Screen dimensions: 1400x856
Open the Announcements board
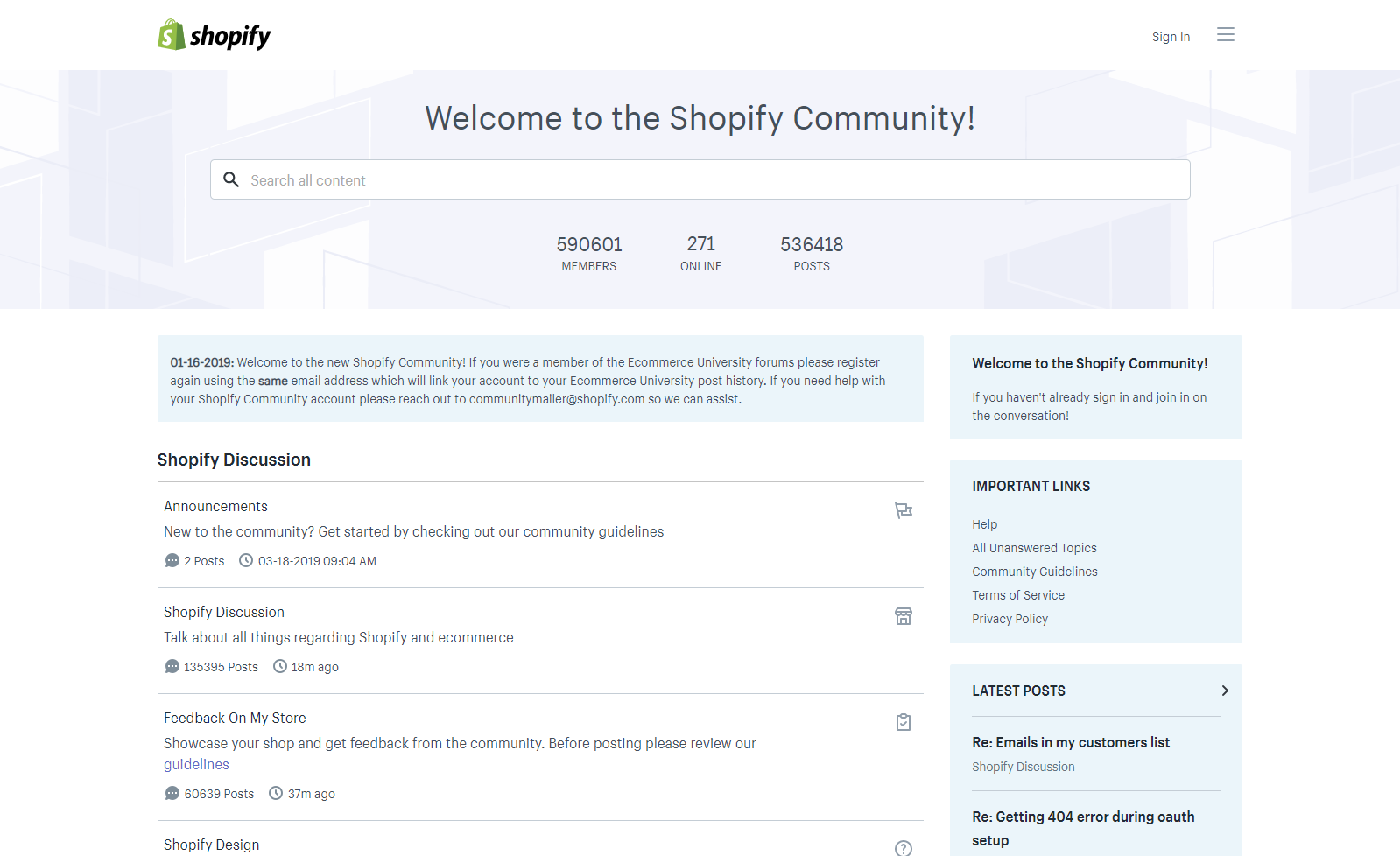pos(215,506)
